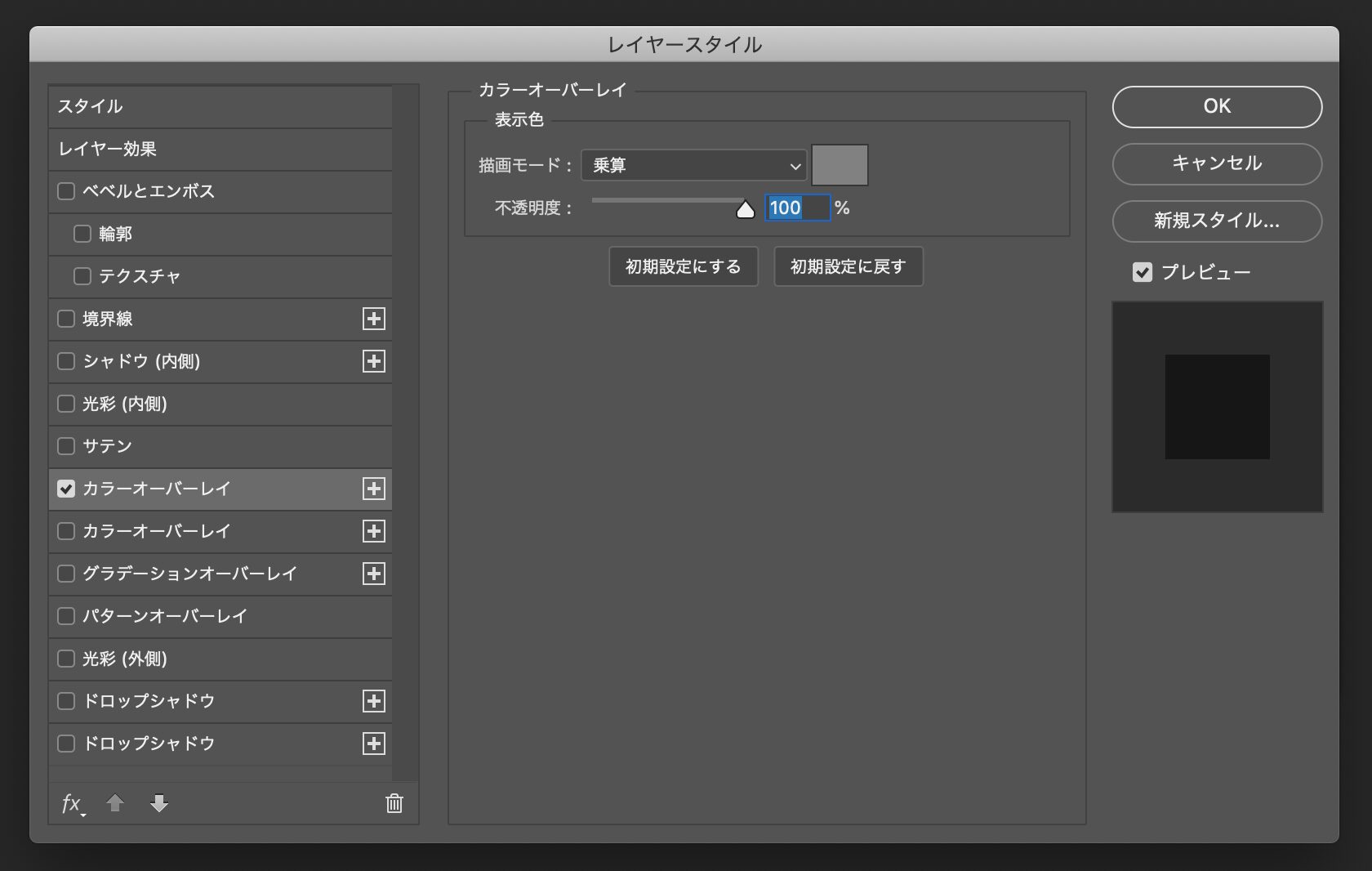
Task: Enable 境界線 checkbox
Action: (66, 319)
